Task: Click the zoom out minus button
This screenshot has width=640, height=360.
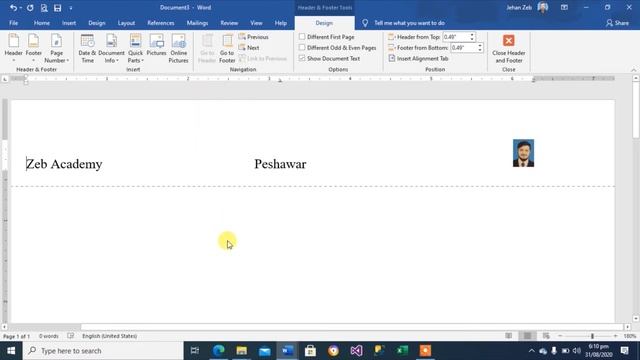Action: coord(560,336)
